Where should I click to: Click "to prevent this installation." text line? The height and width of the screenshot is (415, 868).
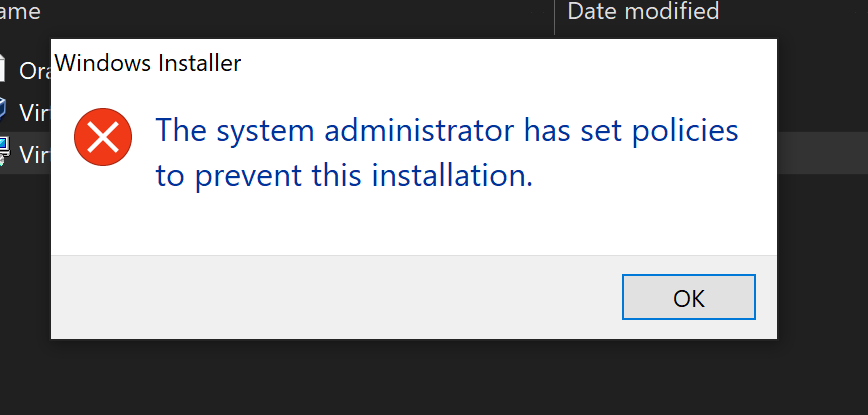[x=344, y=176]
